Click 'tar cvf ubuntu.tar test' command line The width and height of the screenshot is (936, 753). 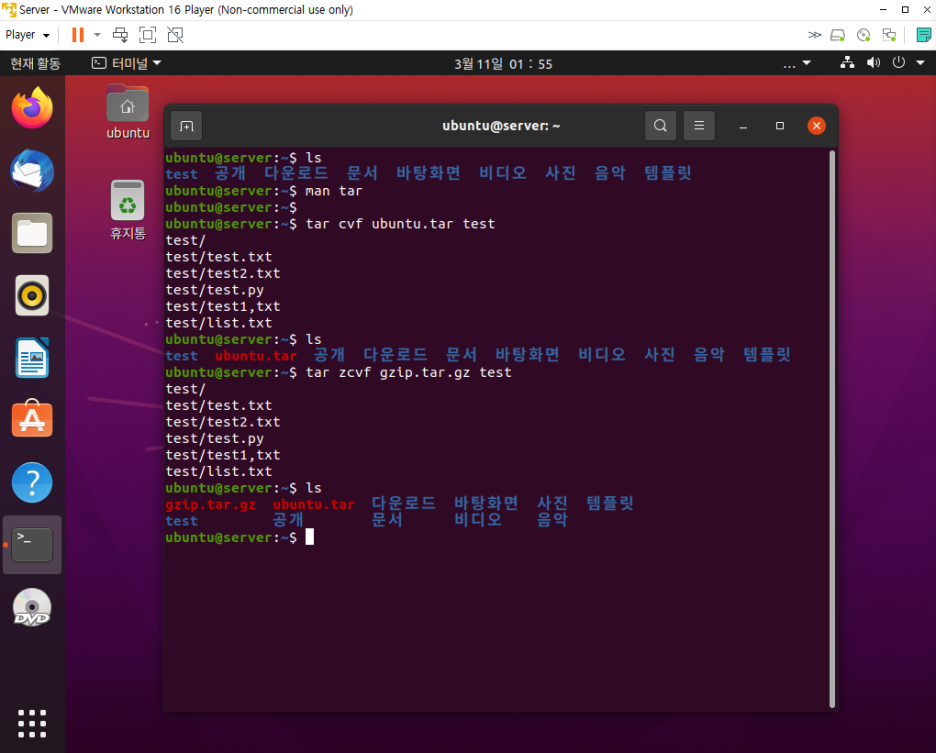(x=400, y=224)
